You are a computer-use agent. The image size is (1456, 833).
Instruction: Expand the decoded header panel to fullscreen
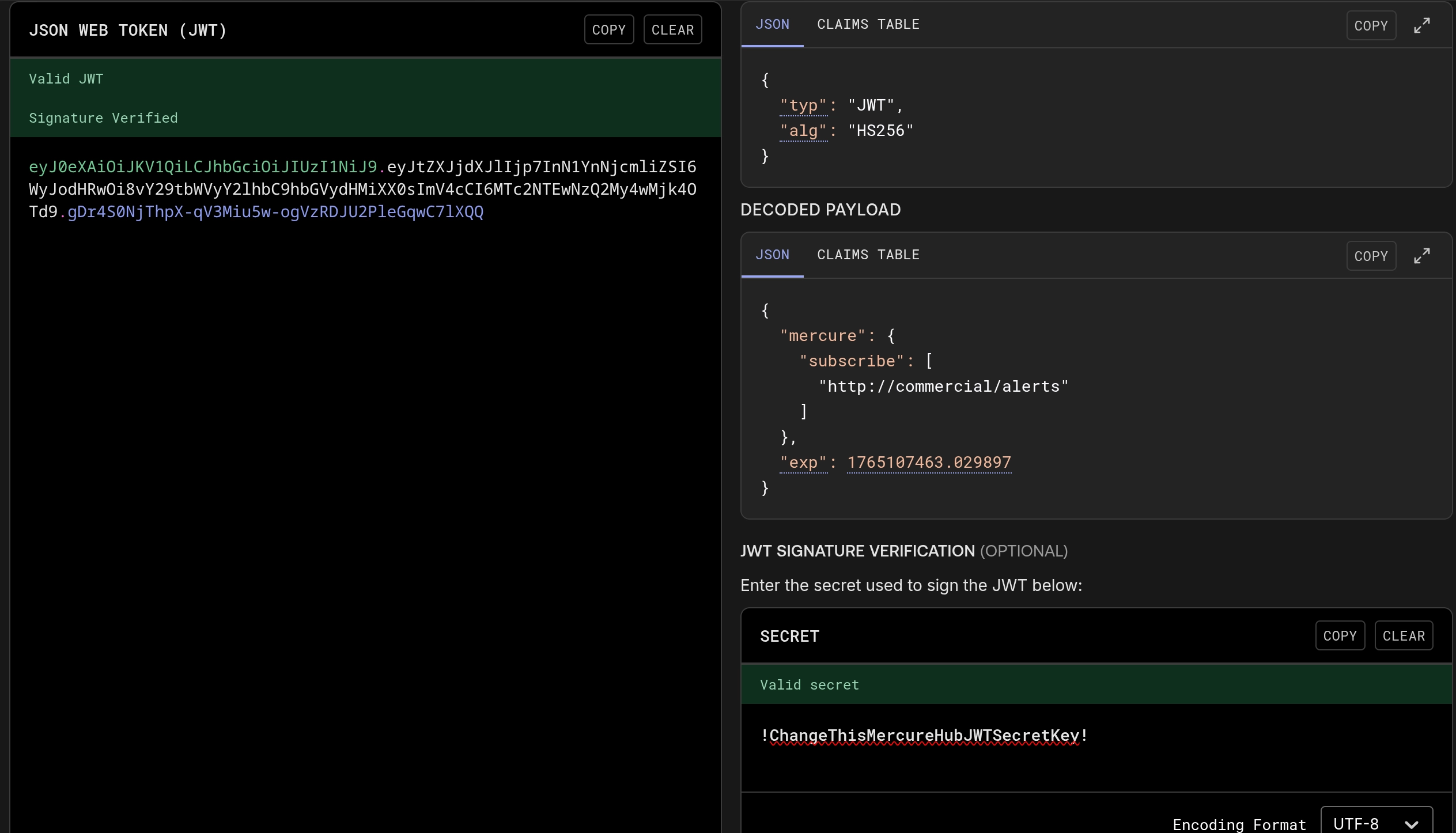tap(1421, 25)
